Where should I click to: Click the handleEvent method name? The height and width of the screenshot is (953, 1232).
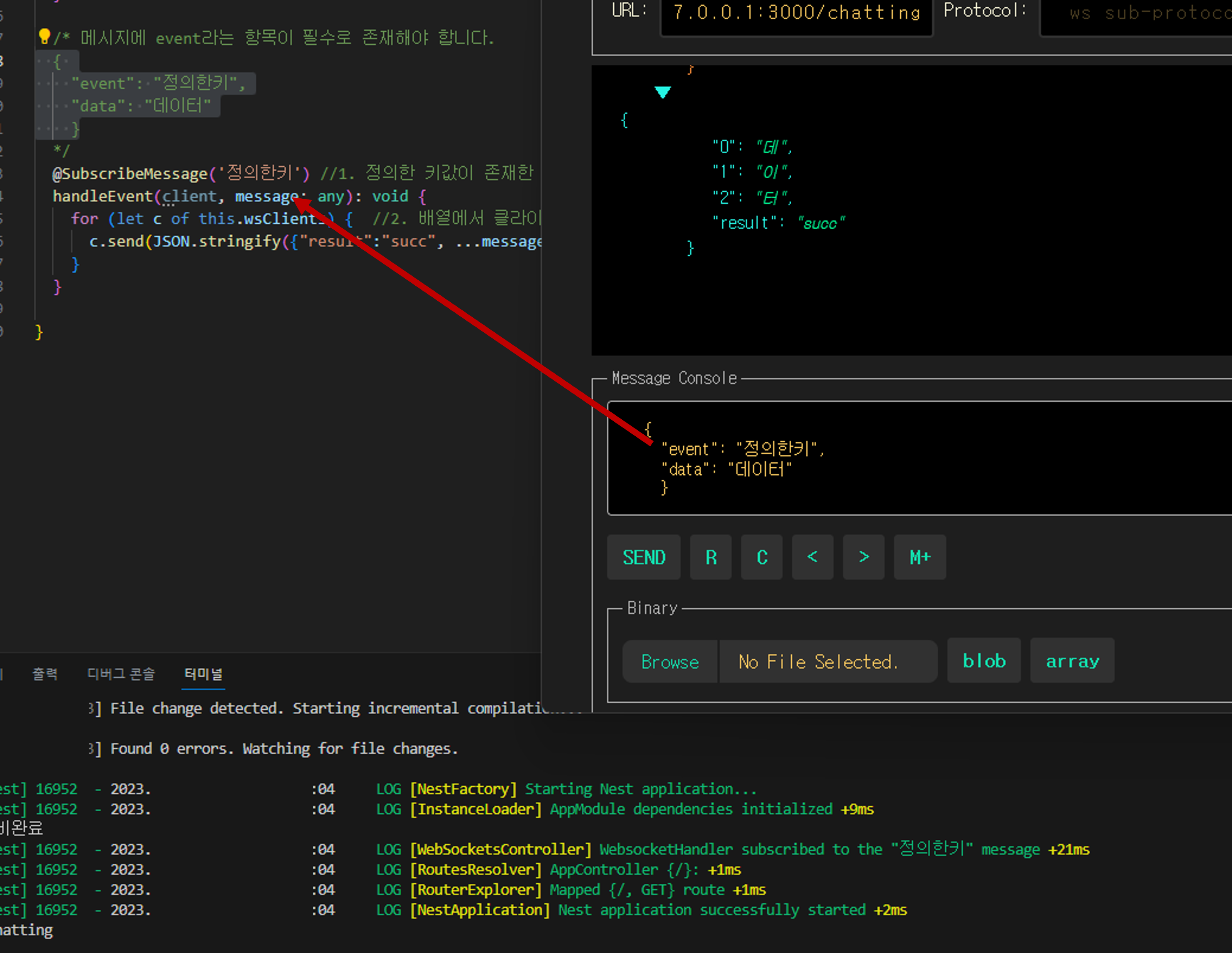[102, 196]
